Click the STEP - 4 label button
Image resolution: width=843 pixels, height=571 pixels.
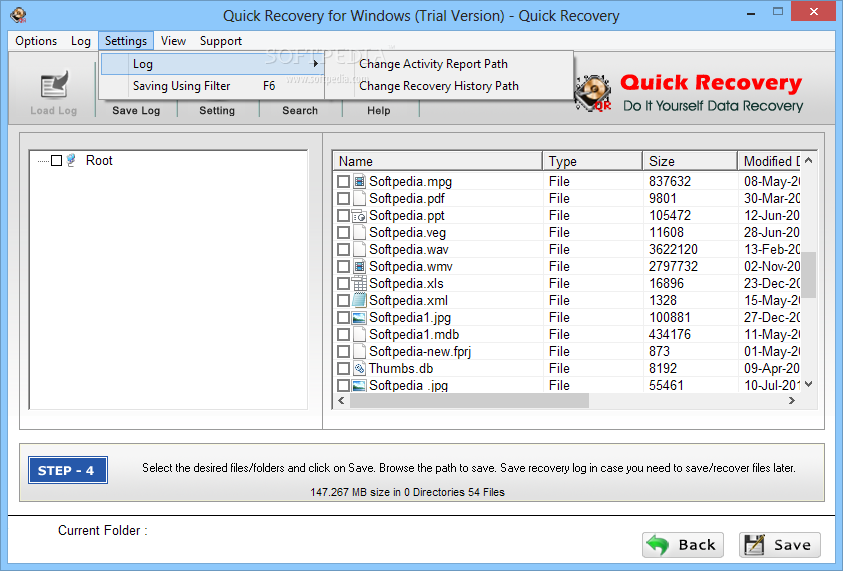(68, 470)
